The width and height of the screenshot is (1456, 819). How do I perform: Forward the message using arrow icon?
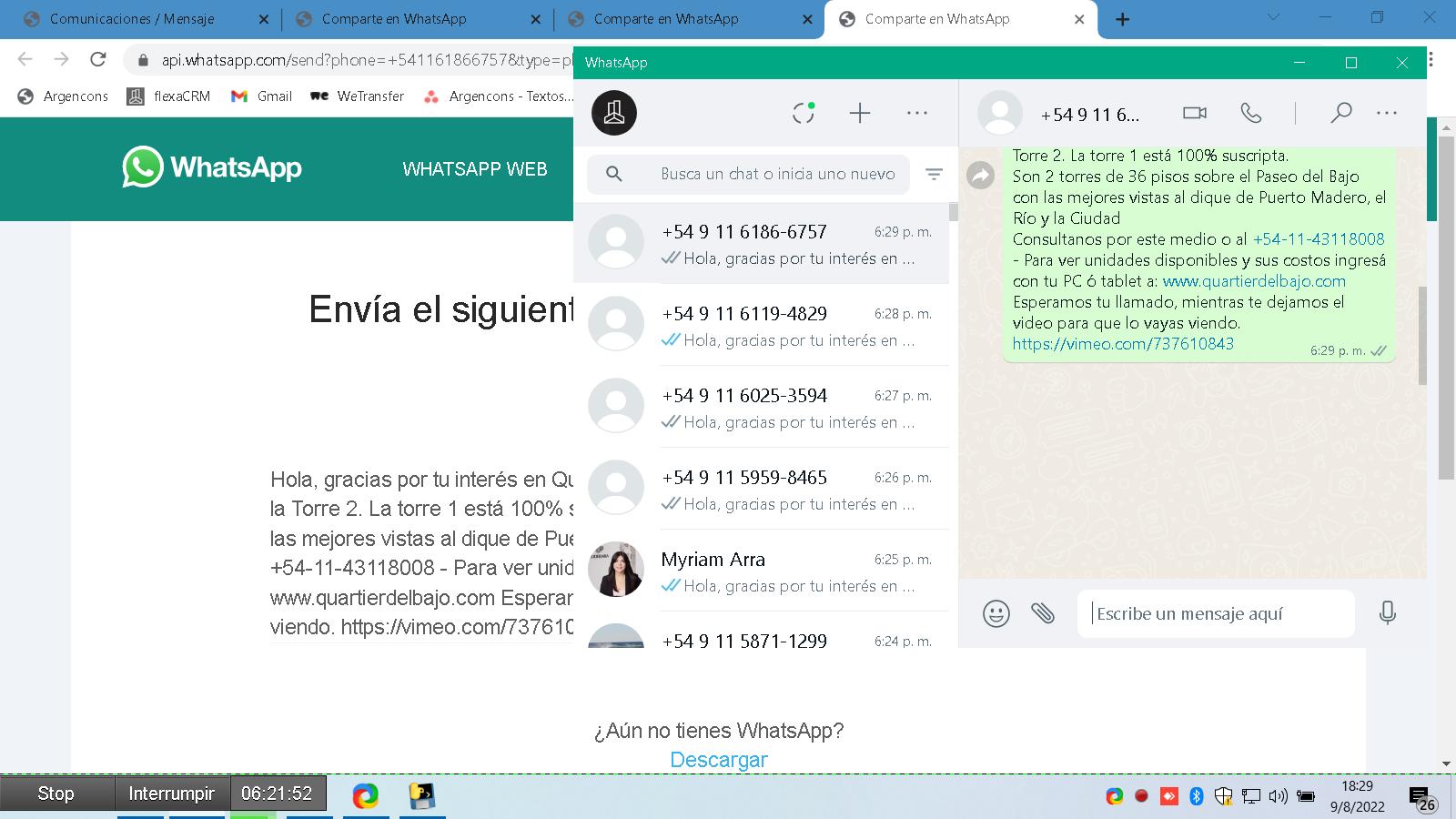pyautogui.click(x=980, y=175)
